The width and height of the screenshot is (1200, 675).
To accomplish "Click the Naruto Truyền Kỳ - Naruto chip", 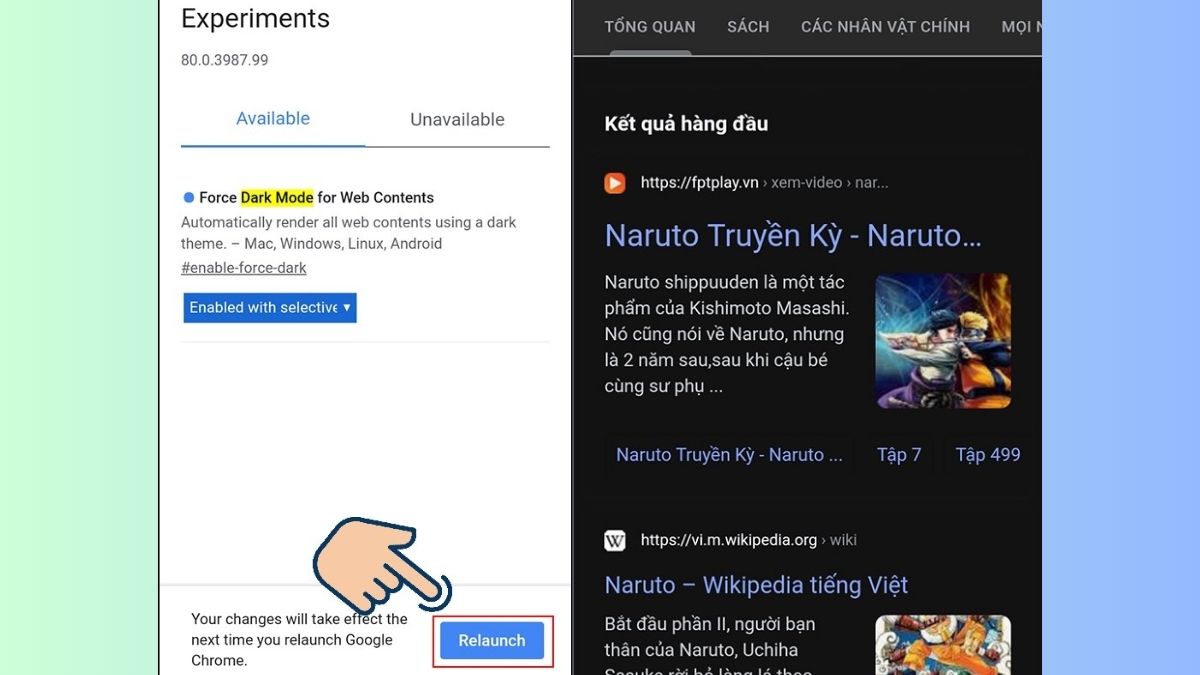I will click(729, 455).
